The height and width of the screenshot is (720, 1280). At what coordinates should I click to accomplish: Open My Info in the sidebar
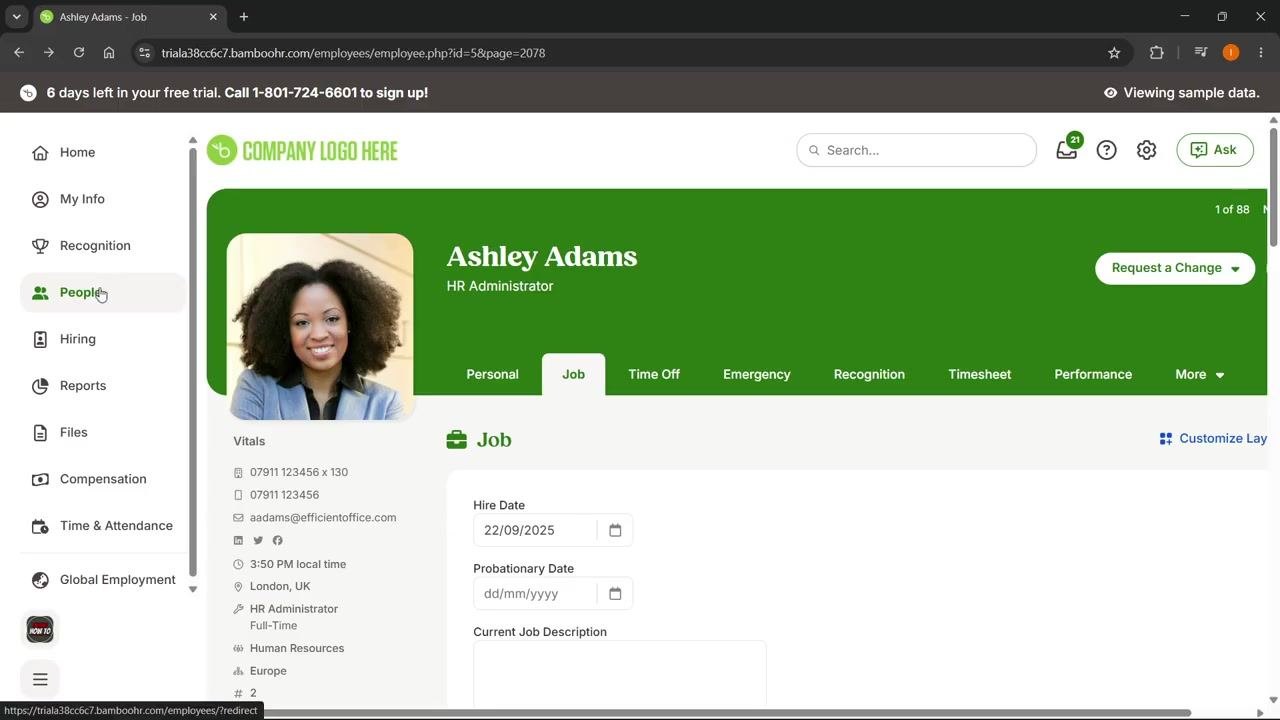tap(103, 199)
